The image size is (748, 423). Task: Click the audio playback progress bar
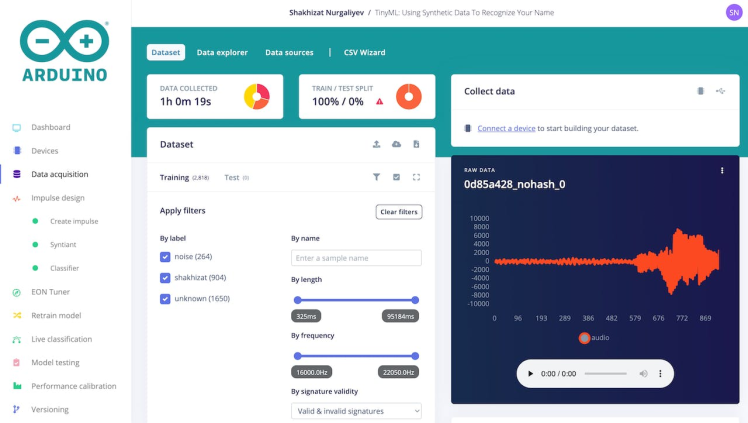click(606, 373)
